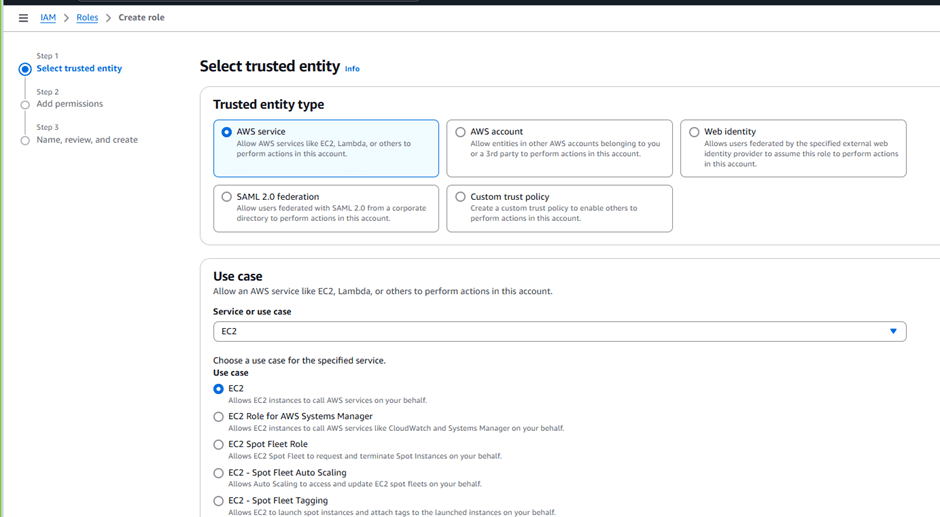Choose the AWS account trusted entity

click(x=460, y=132)
